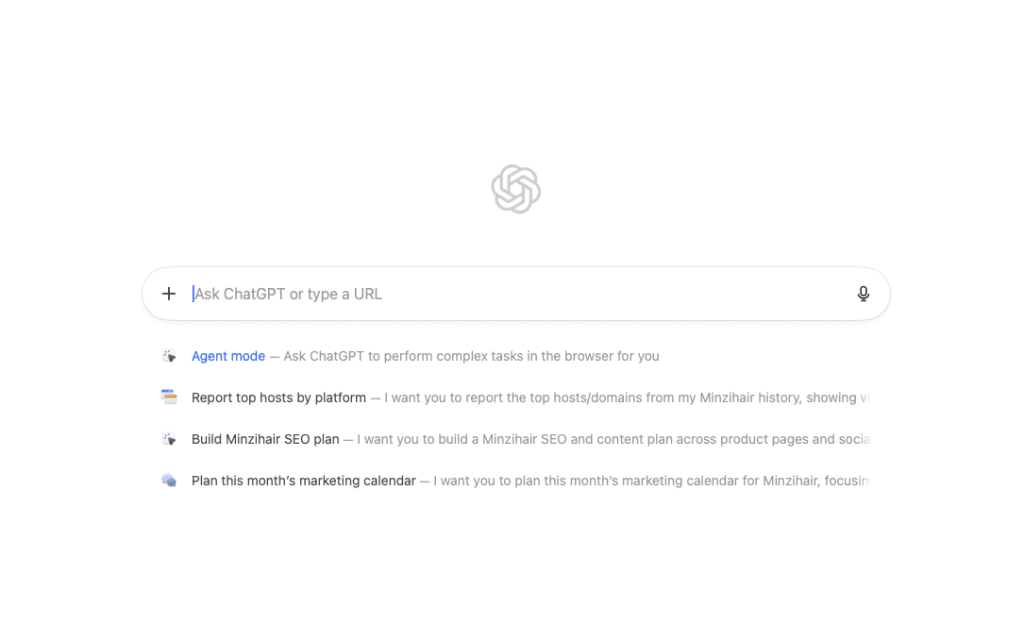Click the chat bubble icon beside marketing calendar suggestion

(x=169, y=481)
